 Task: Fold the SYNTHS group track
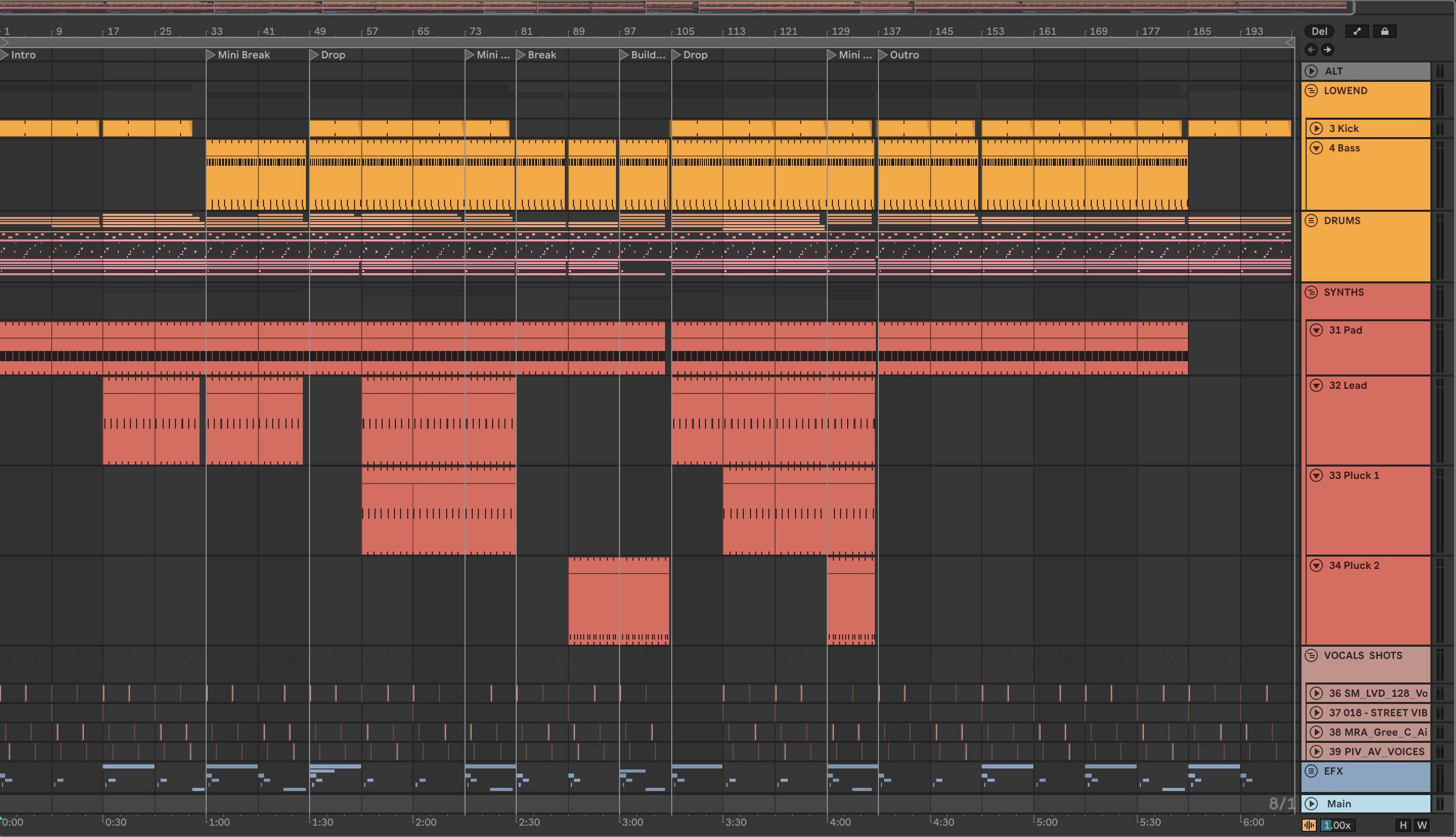[x=1311, y=292]
